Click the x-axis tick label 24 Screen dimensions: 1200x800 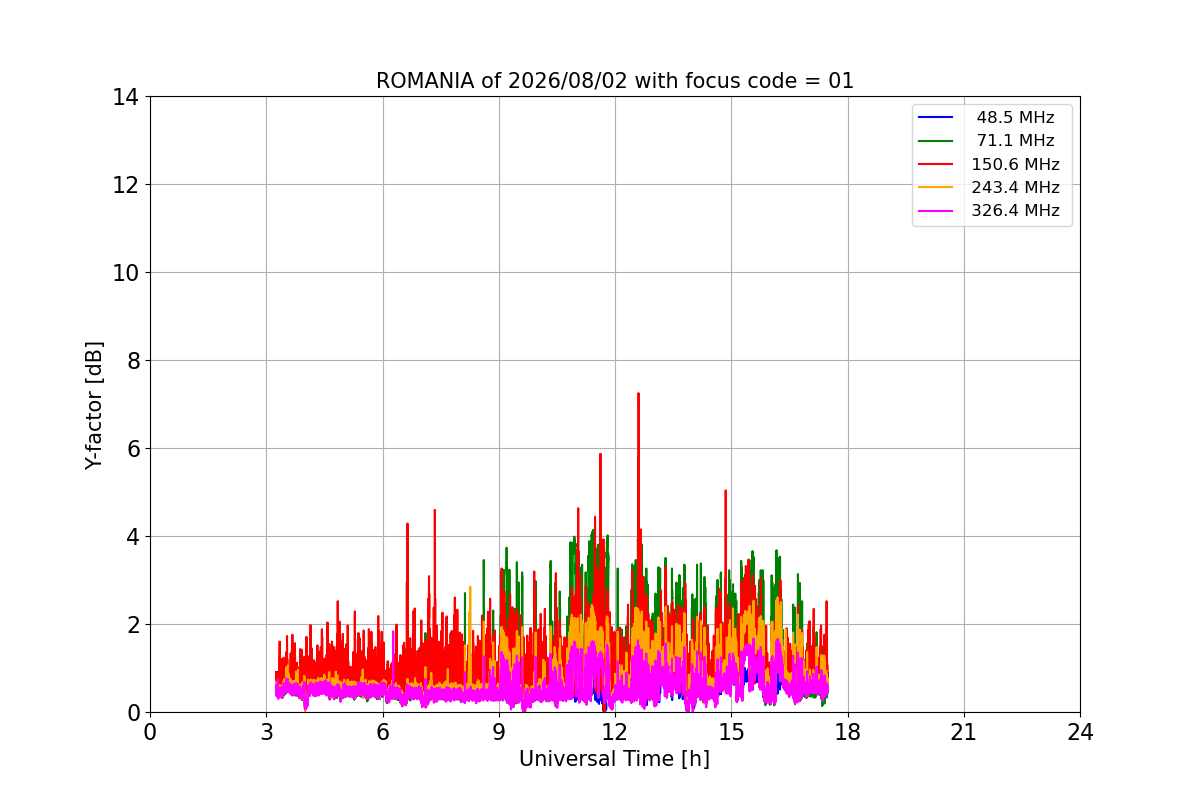(1080, 732)
